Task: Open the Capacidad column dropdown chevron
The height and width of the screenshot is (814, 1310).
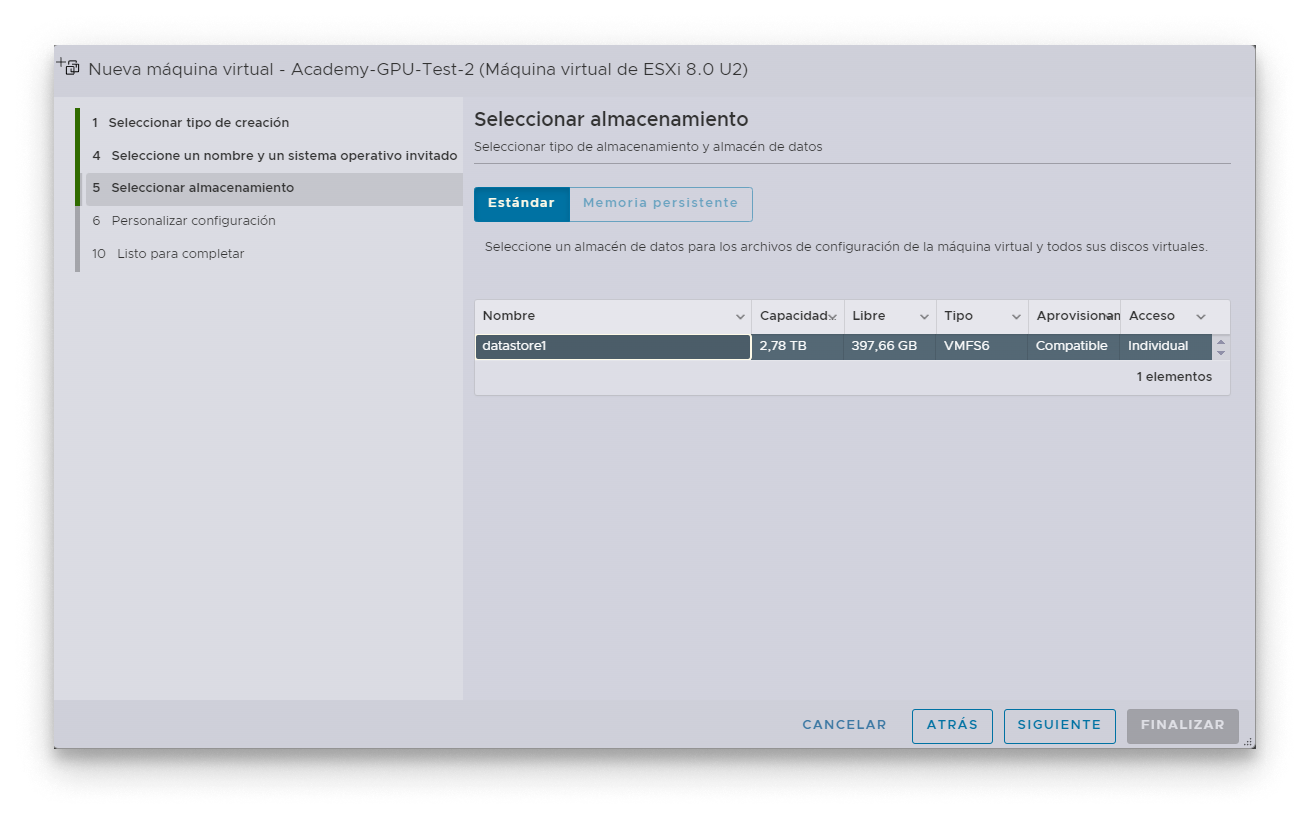Action: click(832, 317)
